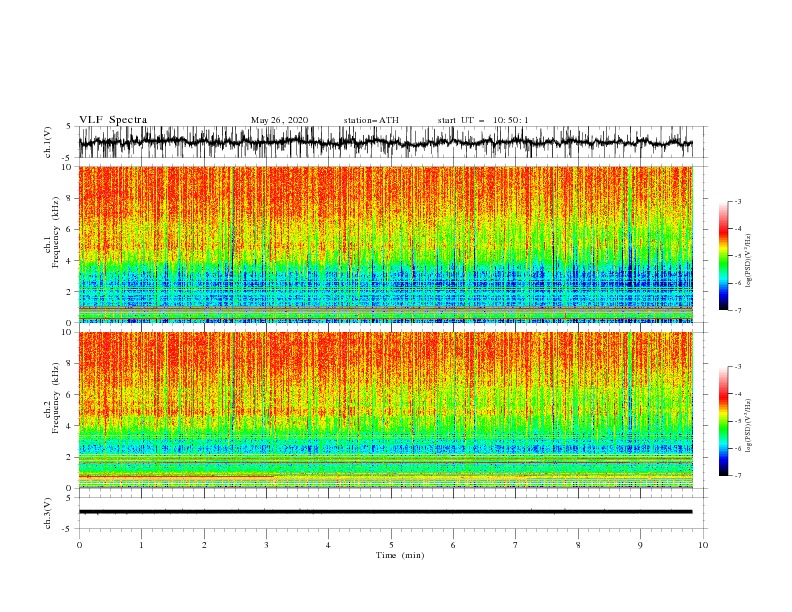Select the ch.1 colorbar "log(PSD)(V²/Hz)" label

tap(749, 261)
